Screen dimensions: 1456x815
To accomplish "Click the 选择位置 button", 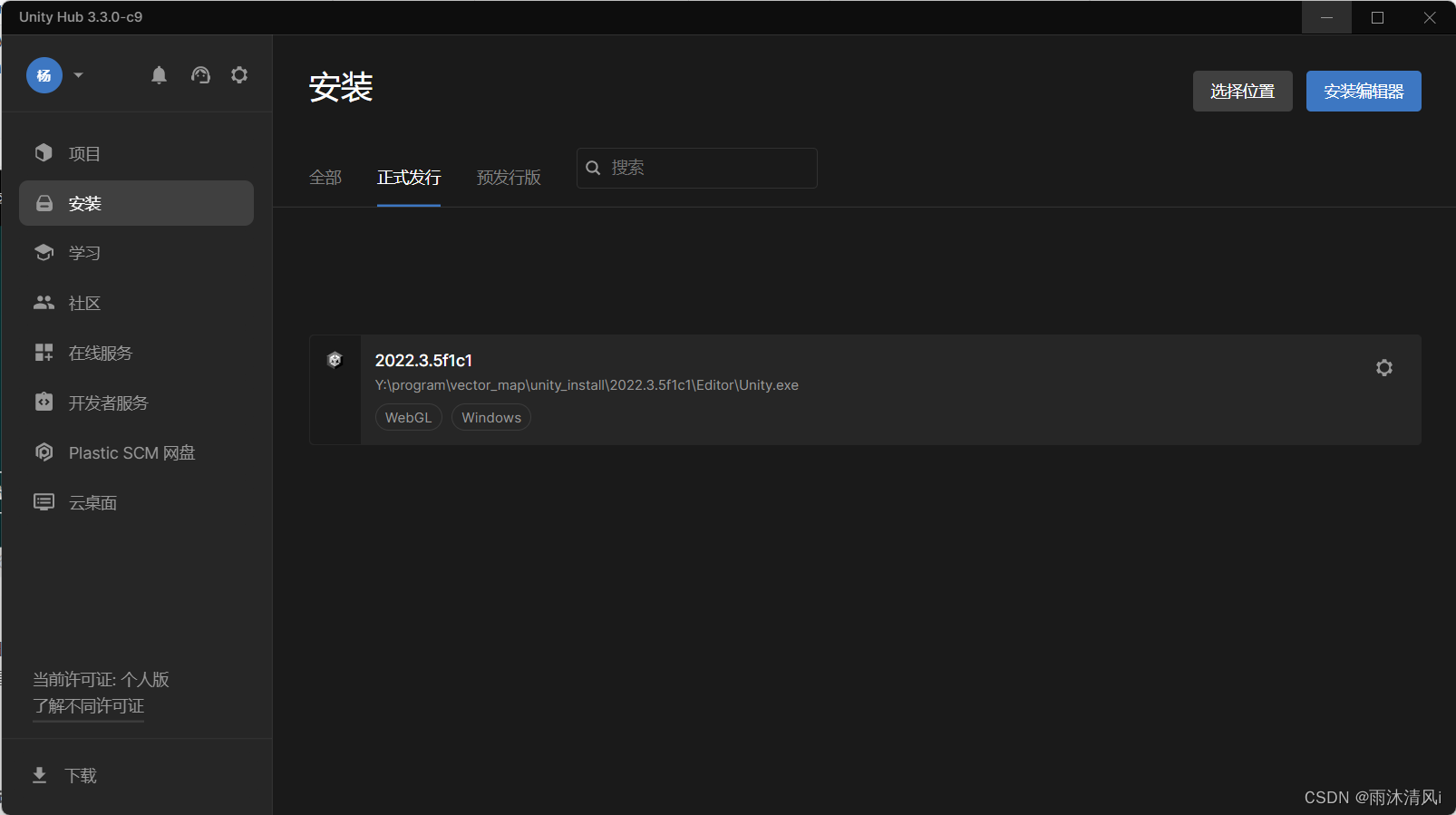I will click(x=1243, y=92).
